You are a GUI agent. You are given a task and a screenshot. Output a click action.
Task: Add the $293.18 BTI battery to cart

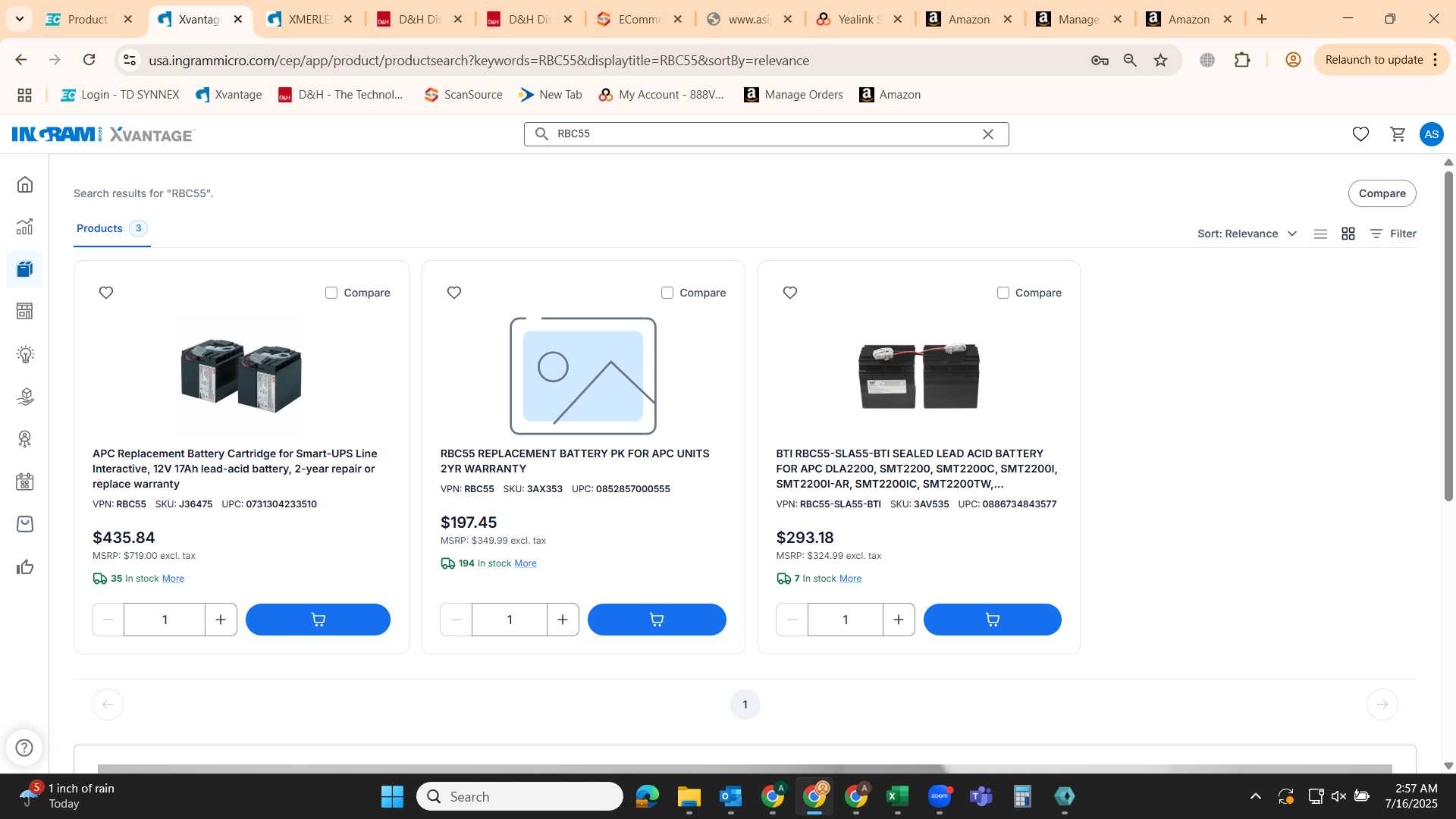pos(992,620)
